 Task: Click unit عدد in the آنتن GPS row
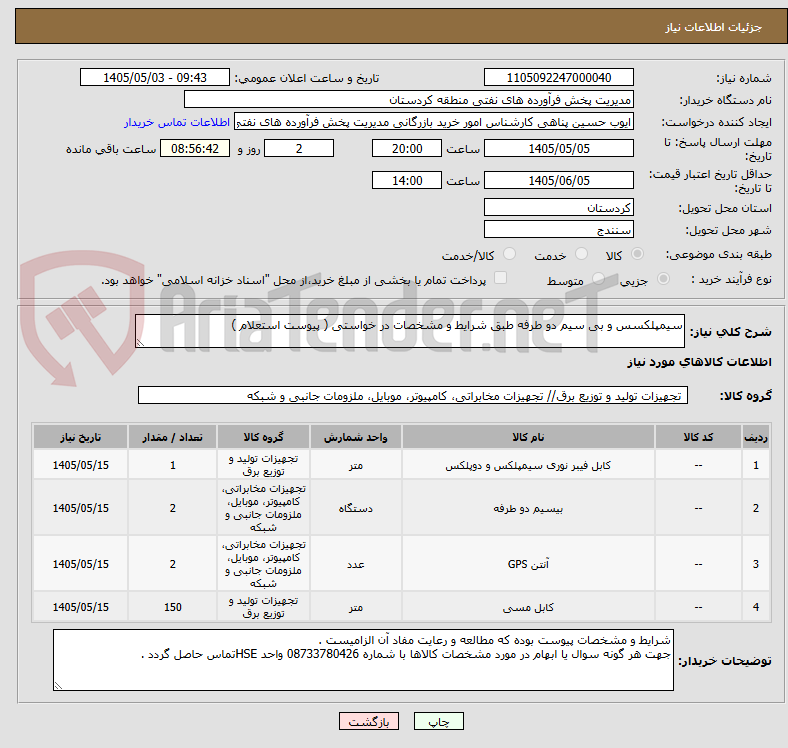[355, 565]
